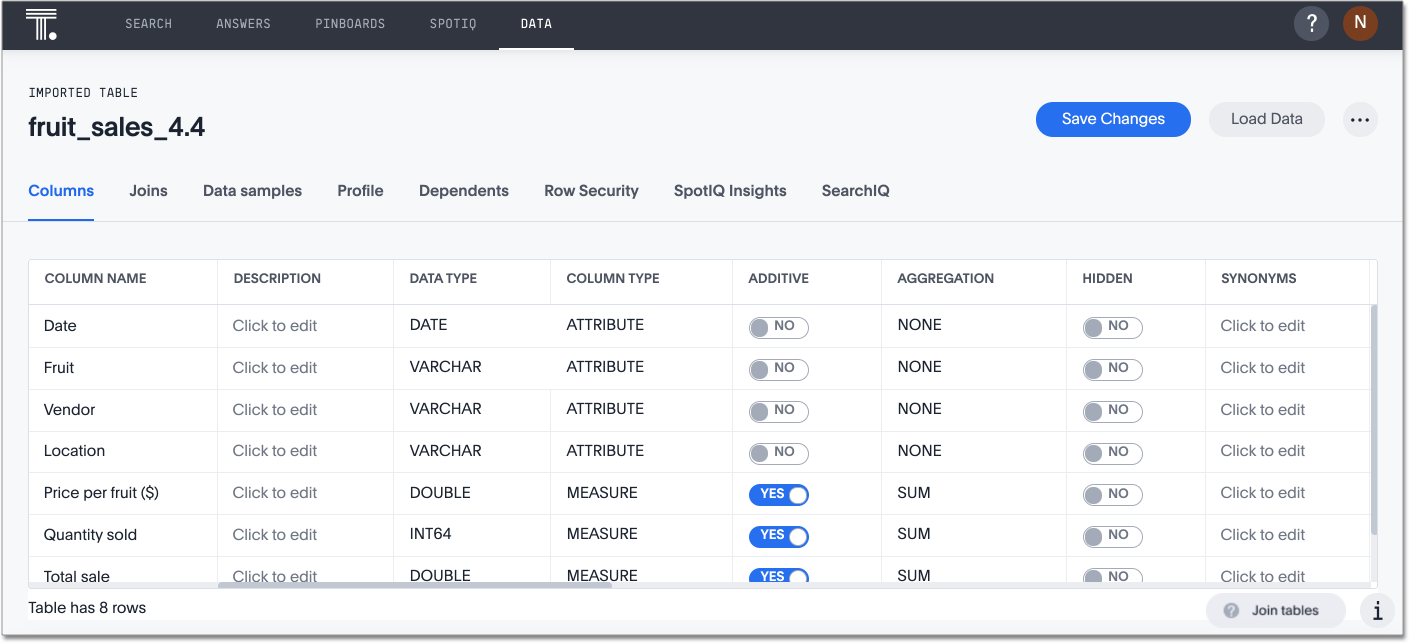Click the Join tables help button

tap(1271, 611)
